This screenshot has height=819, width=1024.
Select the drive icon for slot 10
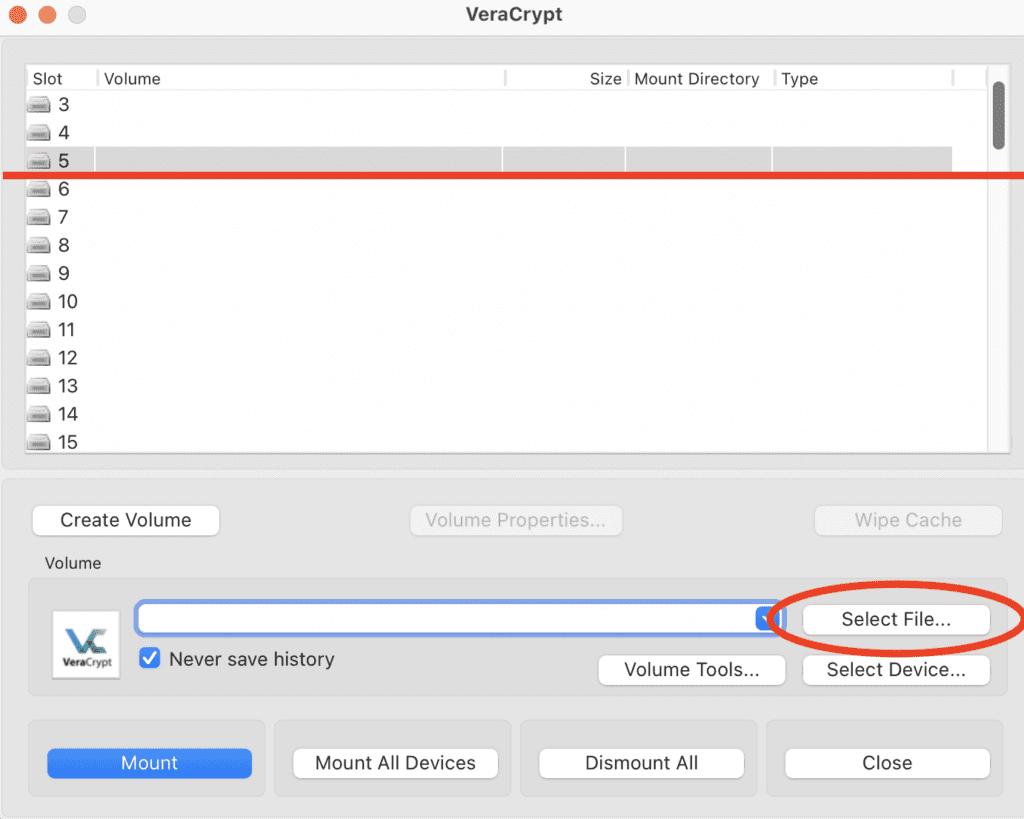39,302
